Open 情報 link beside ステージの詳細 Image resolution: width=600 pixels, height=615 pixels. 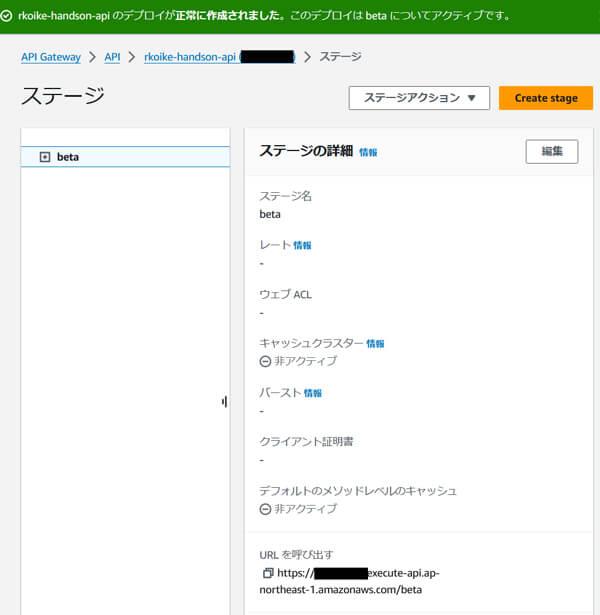(368, 153)
